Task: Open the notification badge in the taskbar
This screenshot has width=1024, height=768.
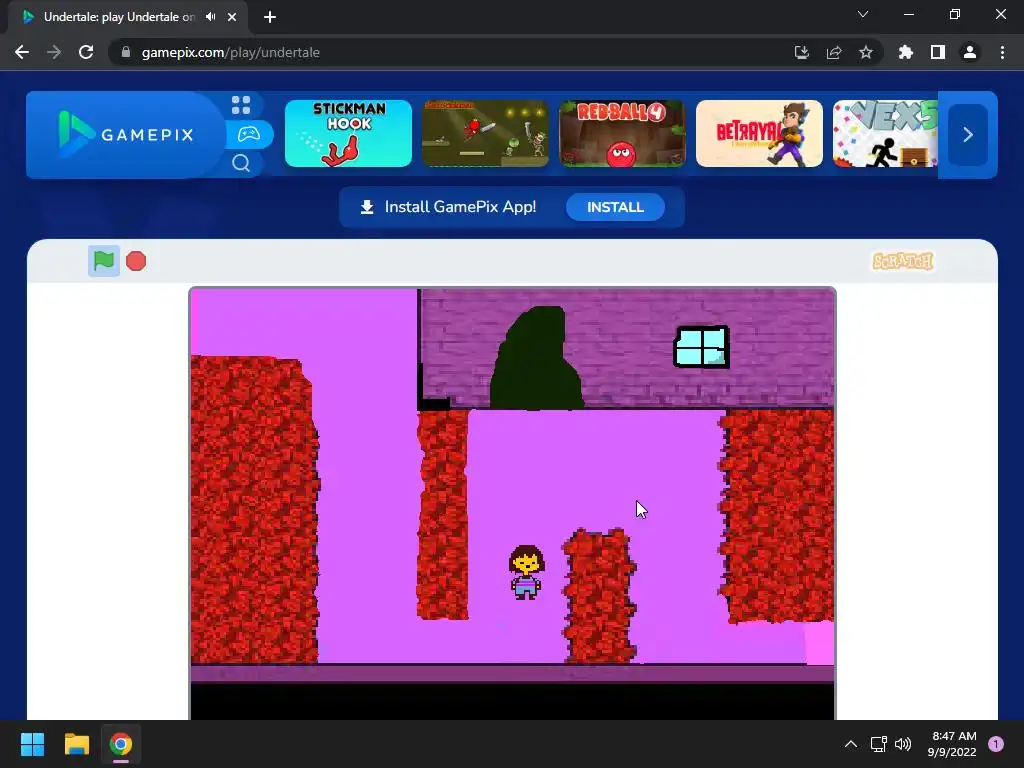Action: [996, 744]
